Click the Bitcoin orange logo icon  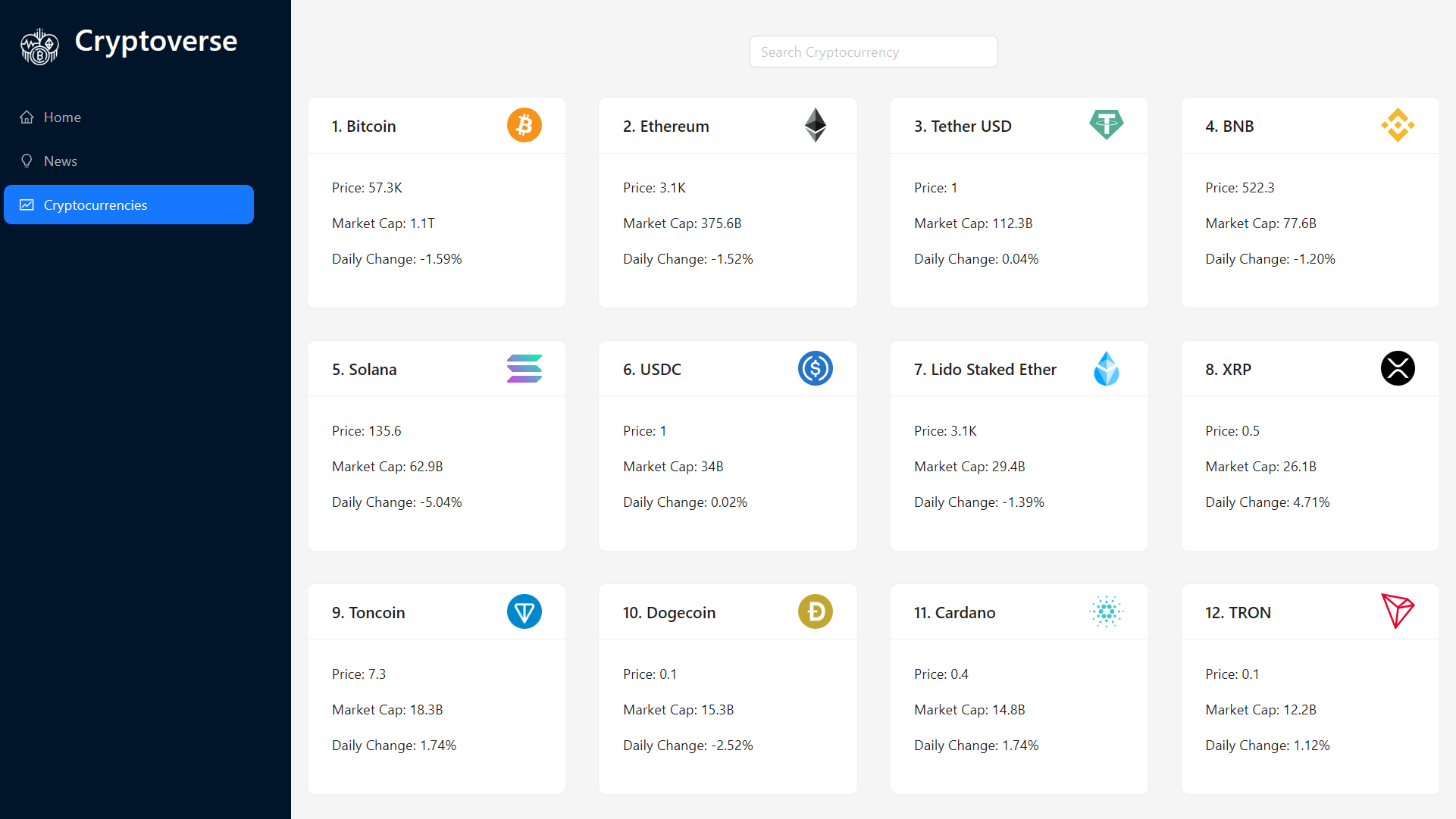pyautogui.click(x=524, y=125)
